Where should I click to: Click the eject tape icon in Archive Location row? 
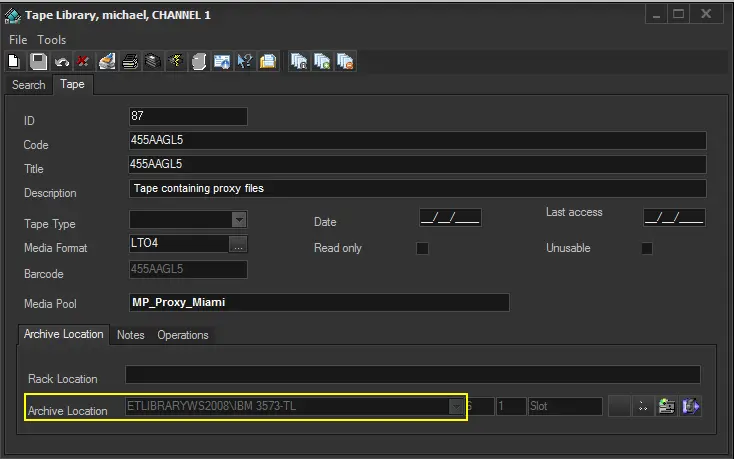point(690,406)
